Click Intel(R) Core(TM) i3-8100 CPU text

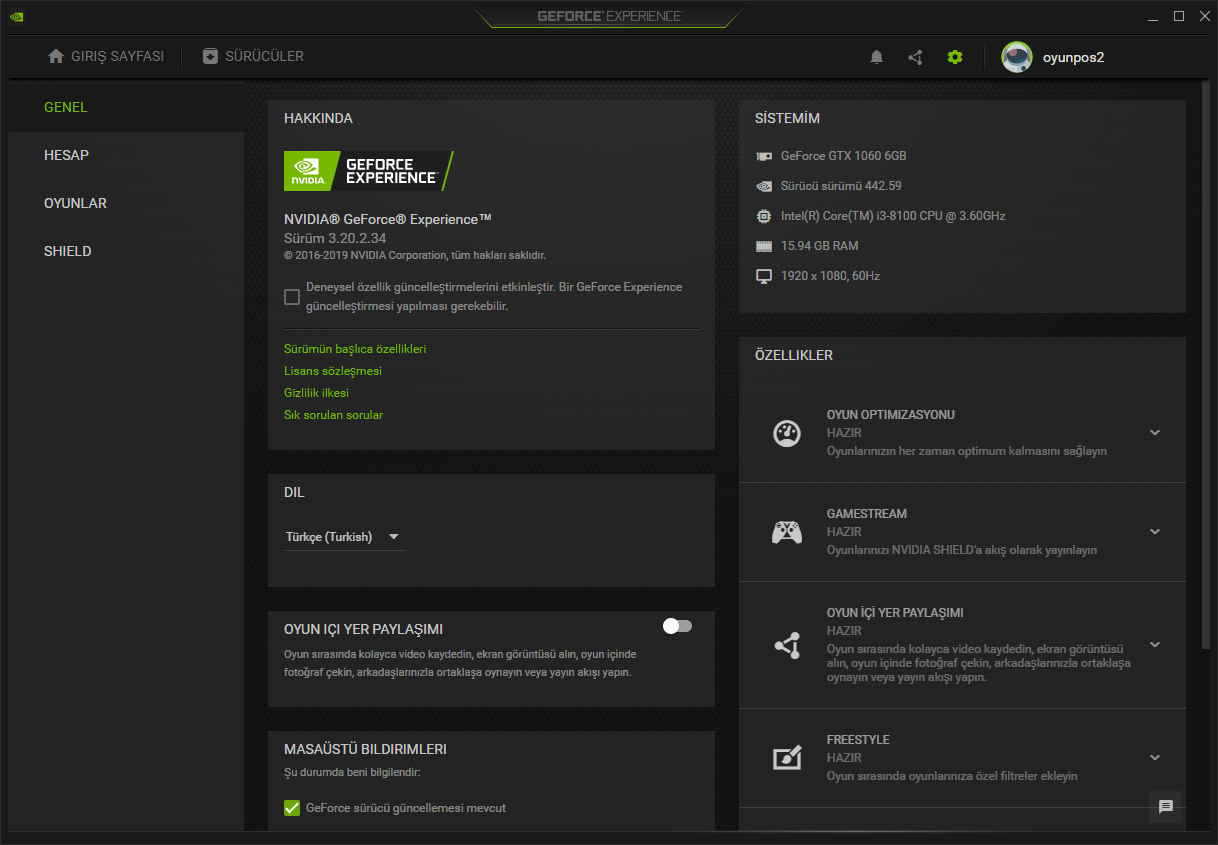(893, 216)
